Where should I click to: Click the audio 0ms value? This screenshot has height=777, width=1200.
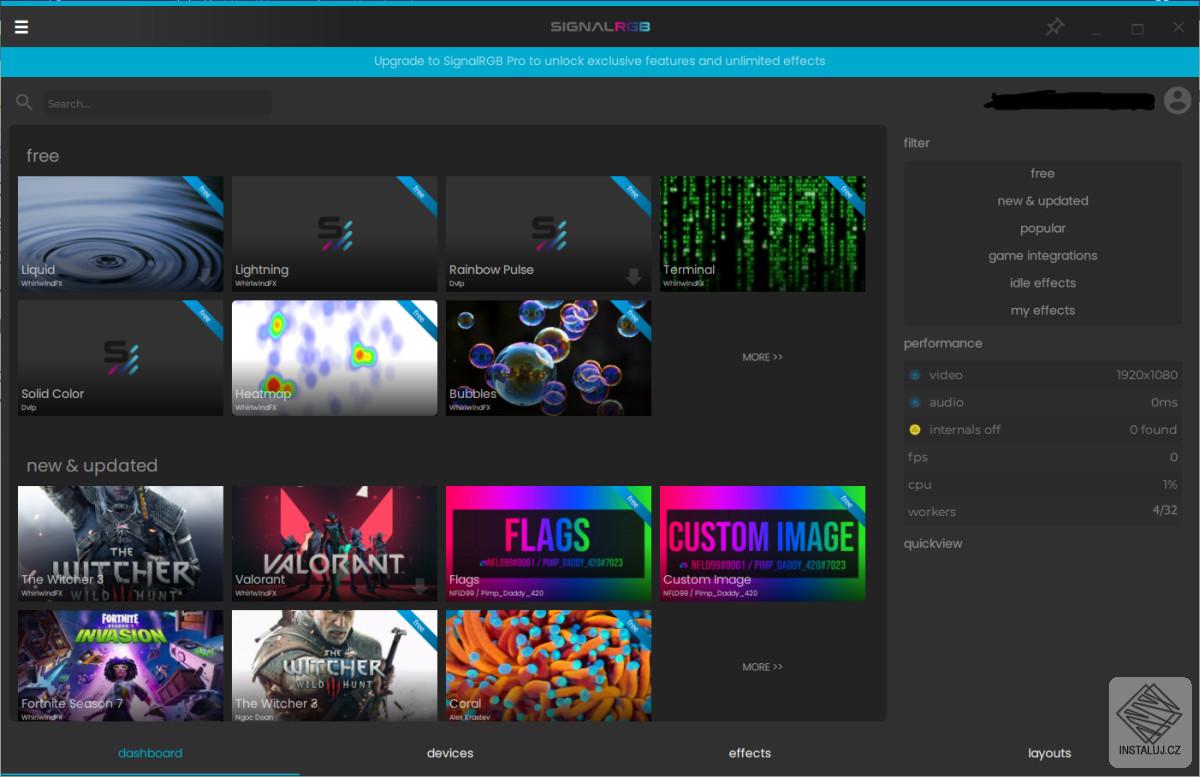(1164, 402)
